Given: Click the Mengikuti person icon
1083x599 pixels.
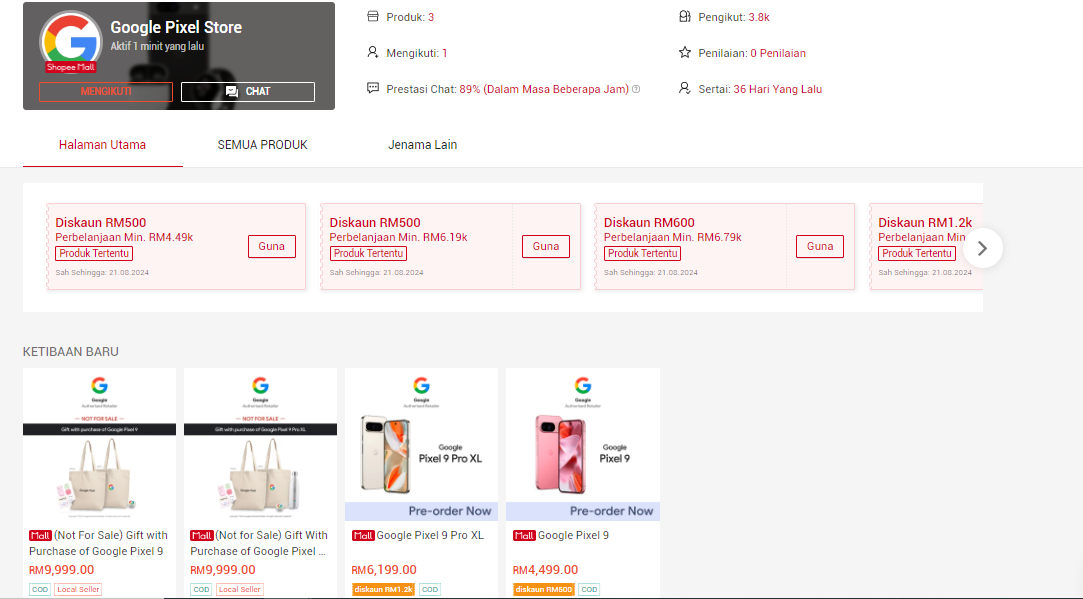Looking at the screenshot, I should pos(373,53).
